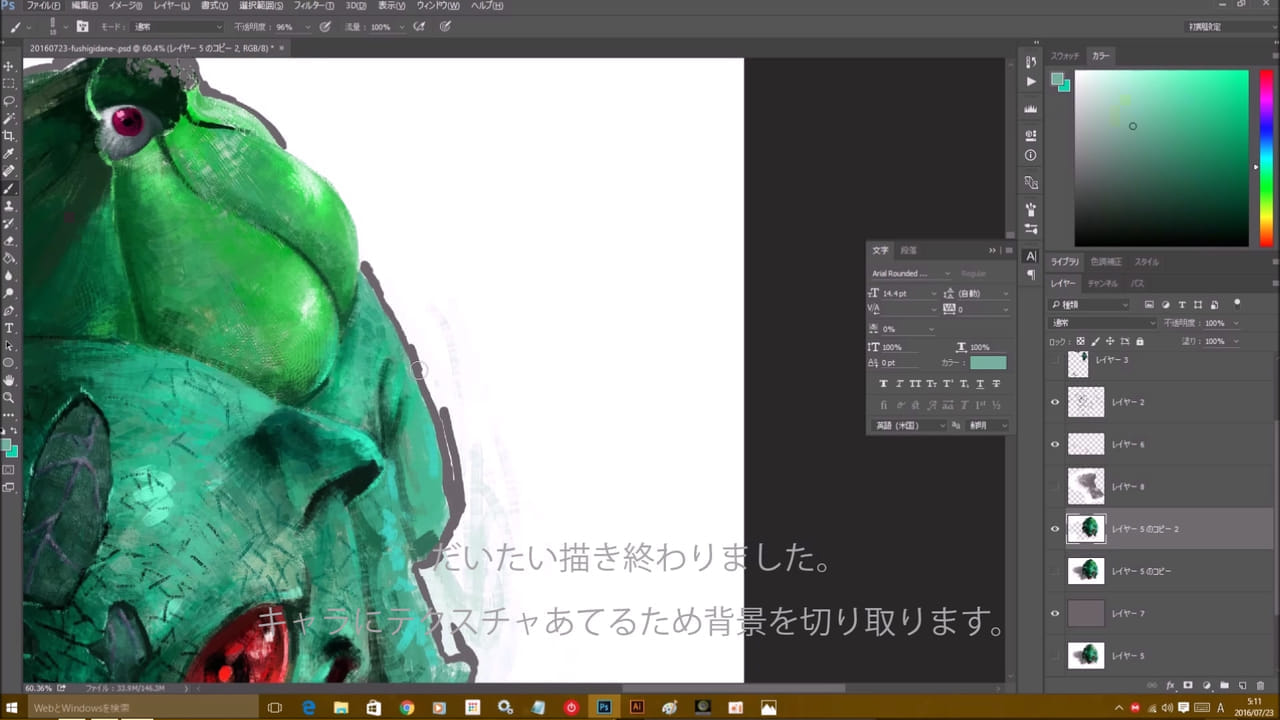This screenshot has width=1280, height=720.
Task: Switch to the チャンネル tab
Action: 1102,283
